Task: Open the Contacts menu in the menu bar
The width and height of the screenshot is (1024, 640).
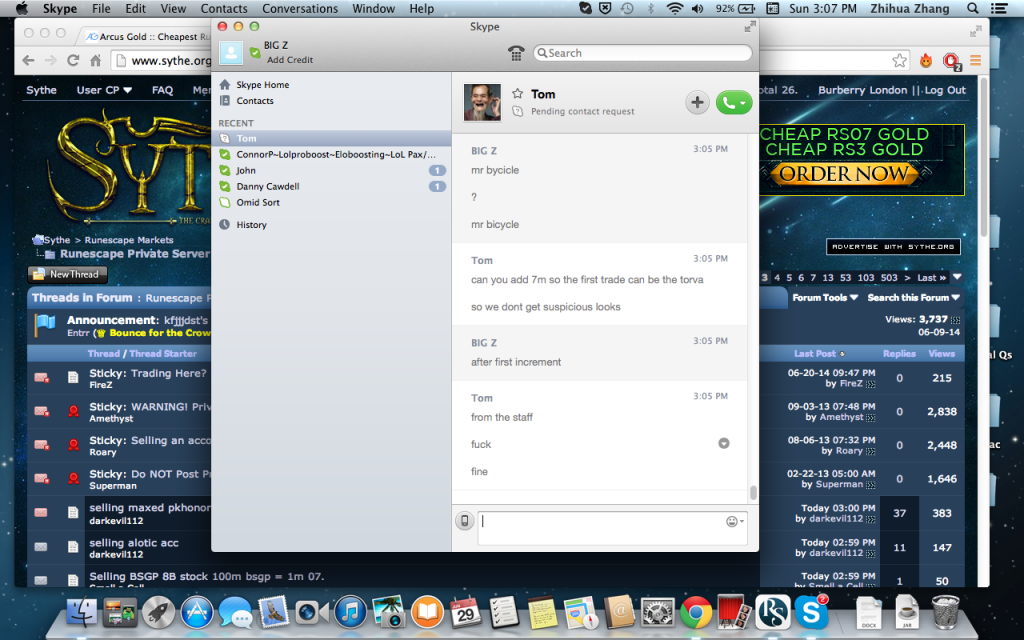Action: (x=224, y=8)
